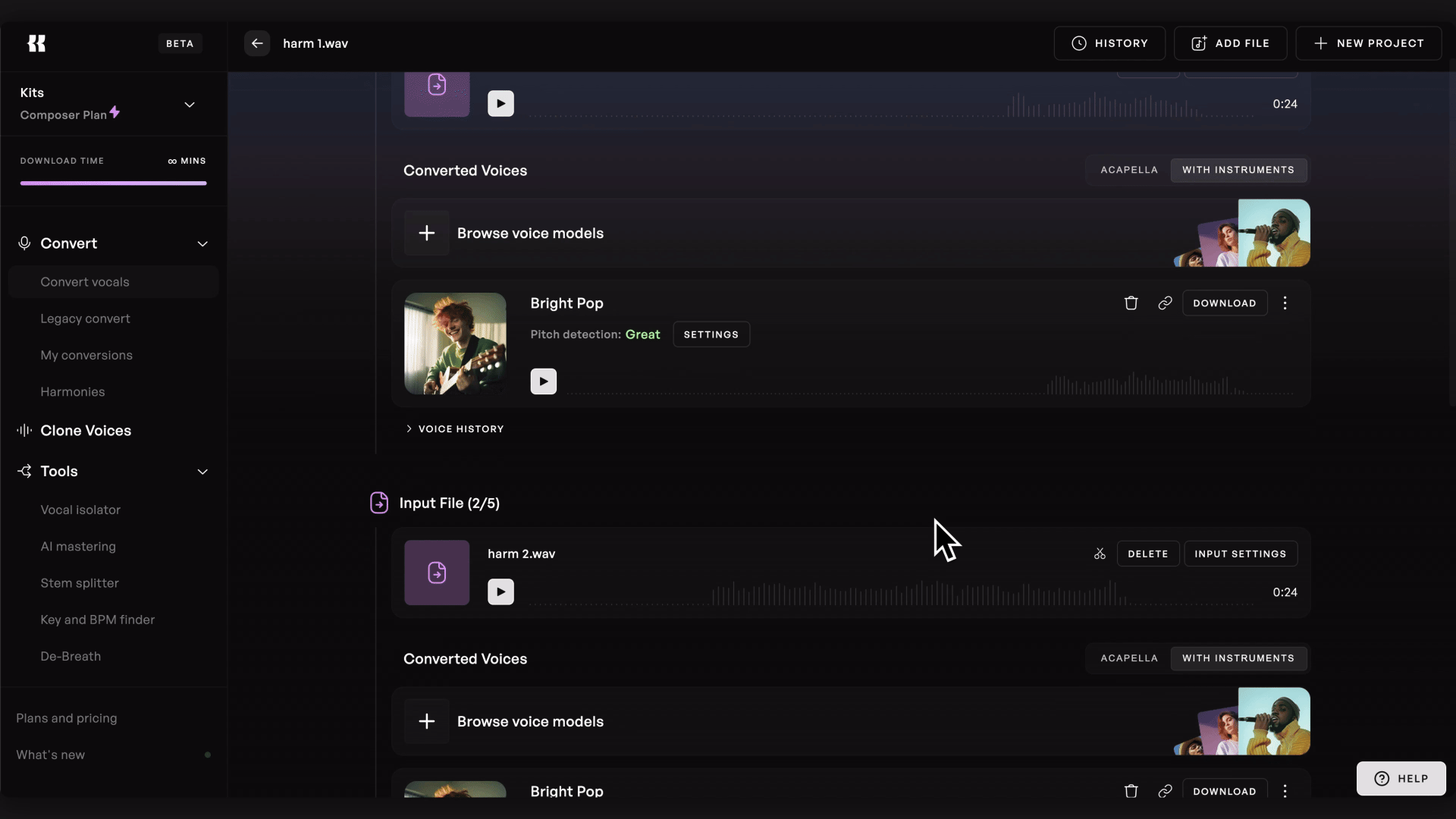Open Settings next to Pitch detection

[x=711, y=334]
